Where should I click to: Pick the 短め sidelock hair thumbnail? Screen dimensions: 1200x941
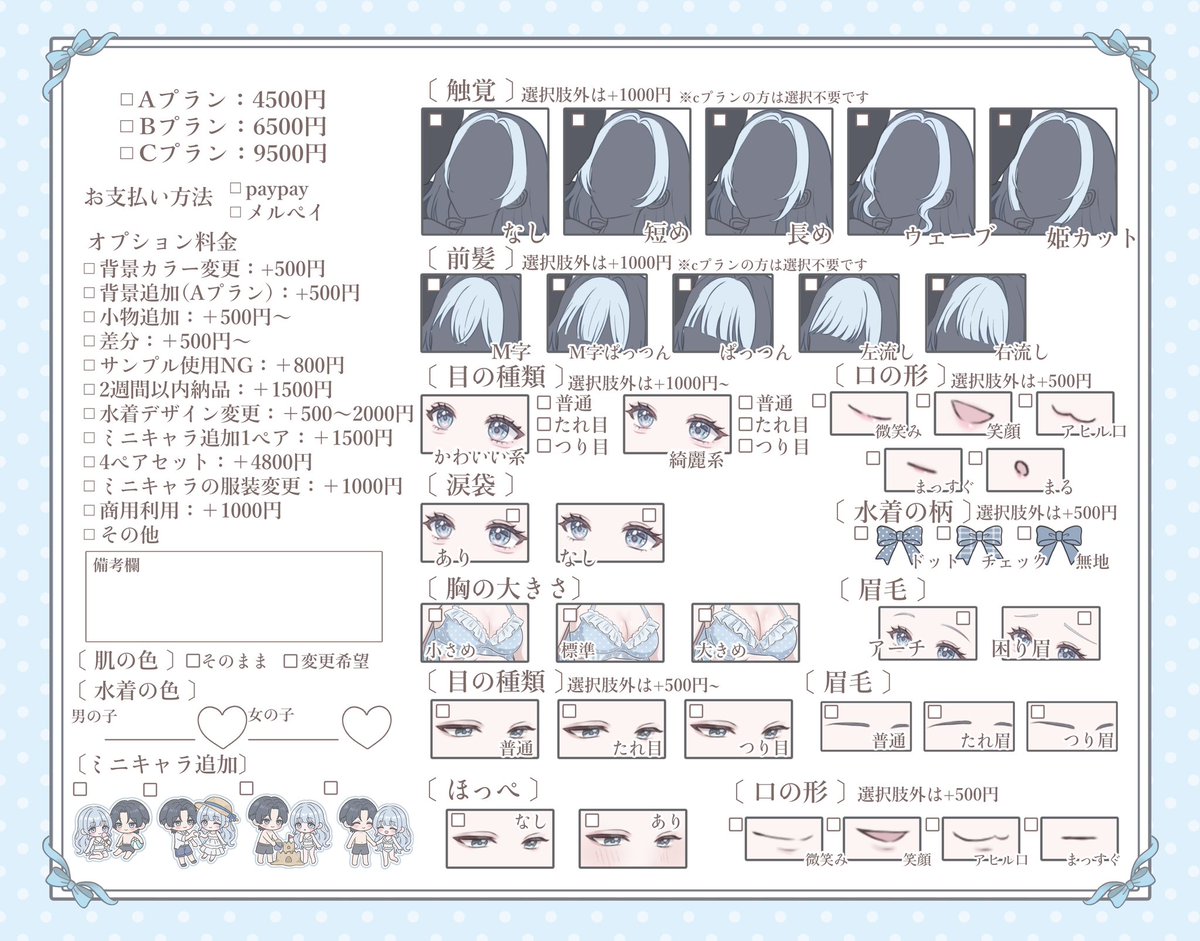tap(627, 174)
